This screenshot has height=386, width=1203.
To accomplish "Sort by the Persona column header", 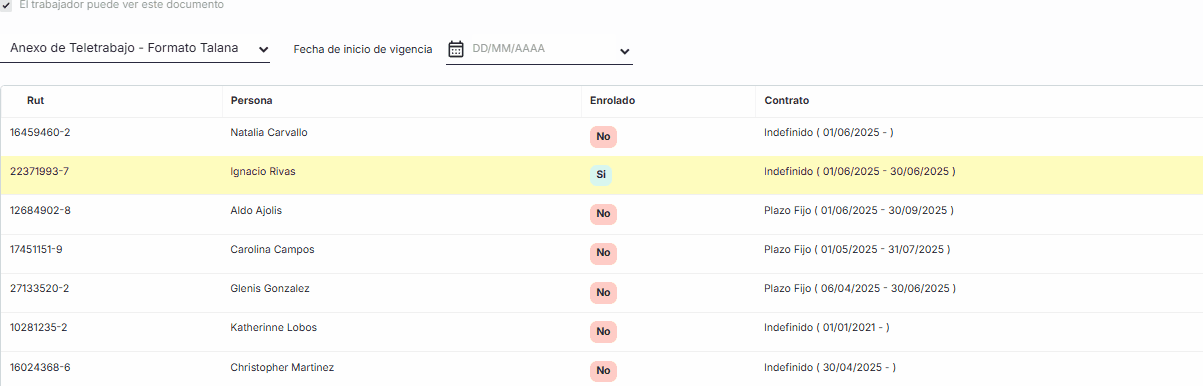I will [x=251, y=101].
